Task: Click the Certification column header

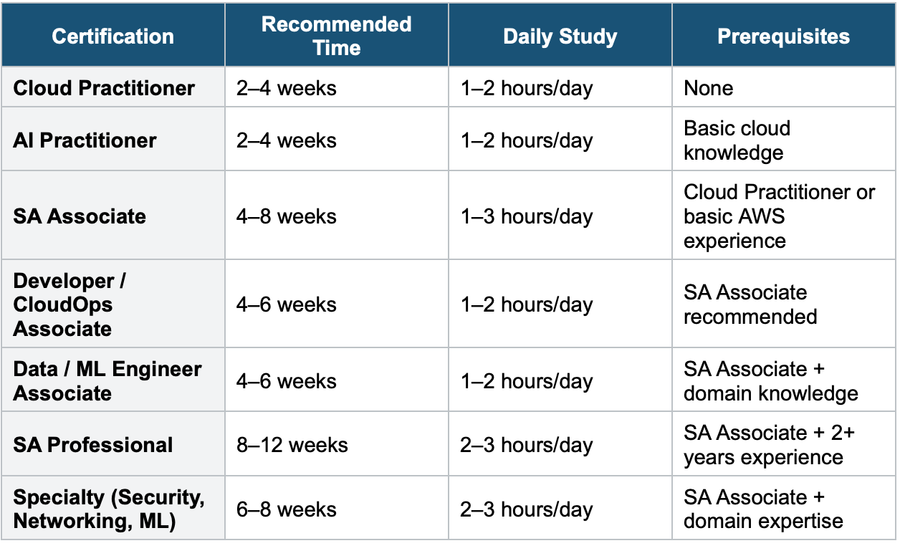Action: point(113,37)
